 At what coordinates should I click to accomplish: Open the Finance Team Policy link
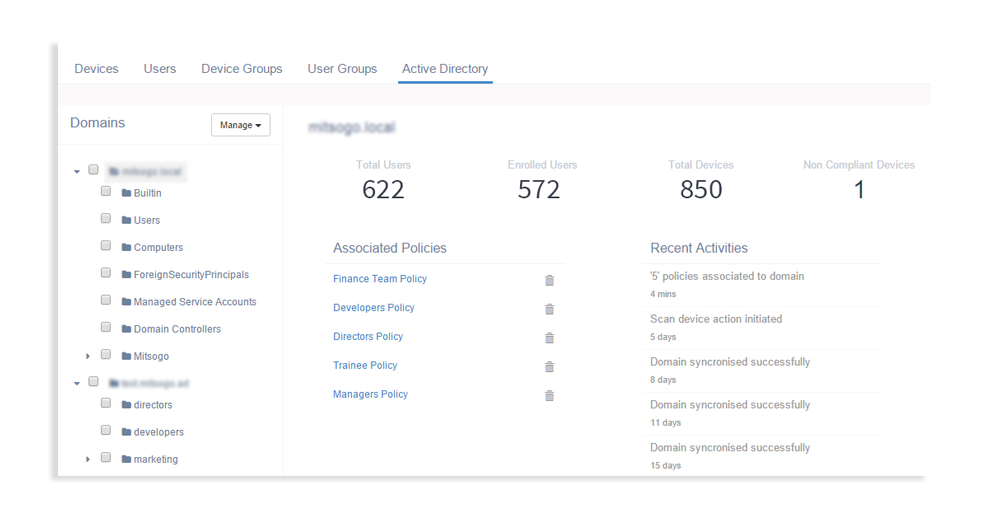(380, 279)
